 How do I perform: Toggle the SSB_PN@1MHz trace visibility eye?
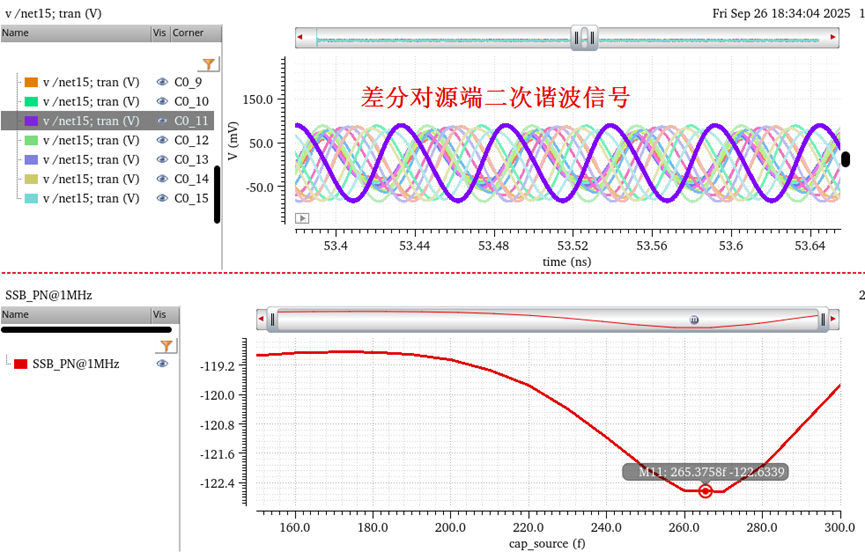click(x=162, y=364)
